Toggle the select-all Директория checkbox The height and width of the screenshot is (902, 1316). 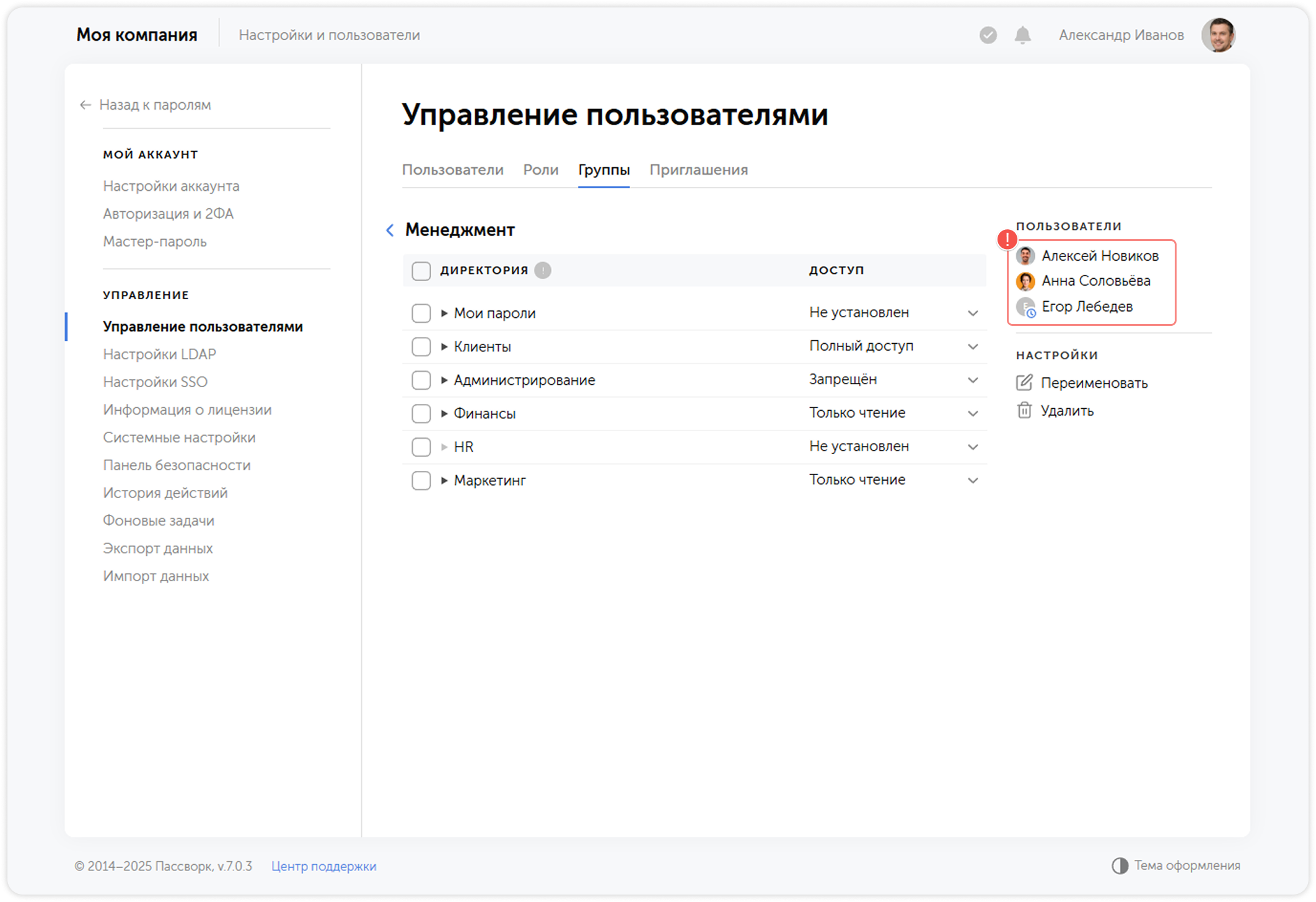point(421,271)
